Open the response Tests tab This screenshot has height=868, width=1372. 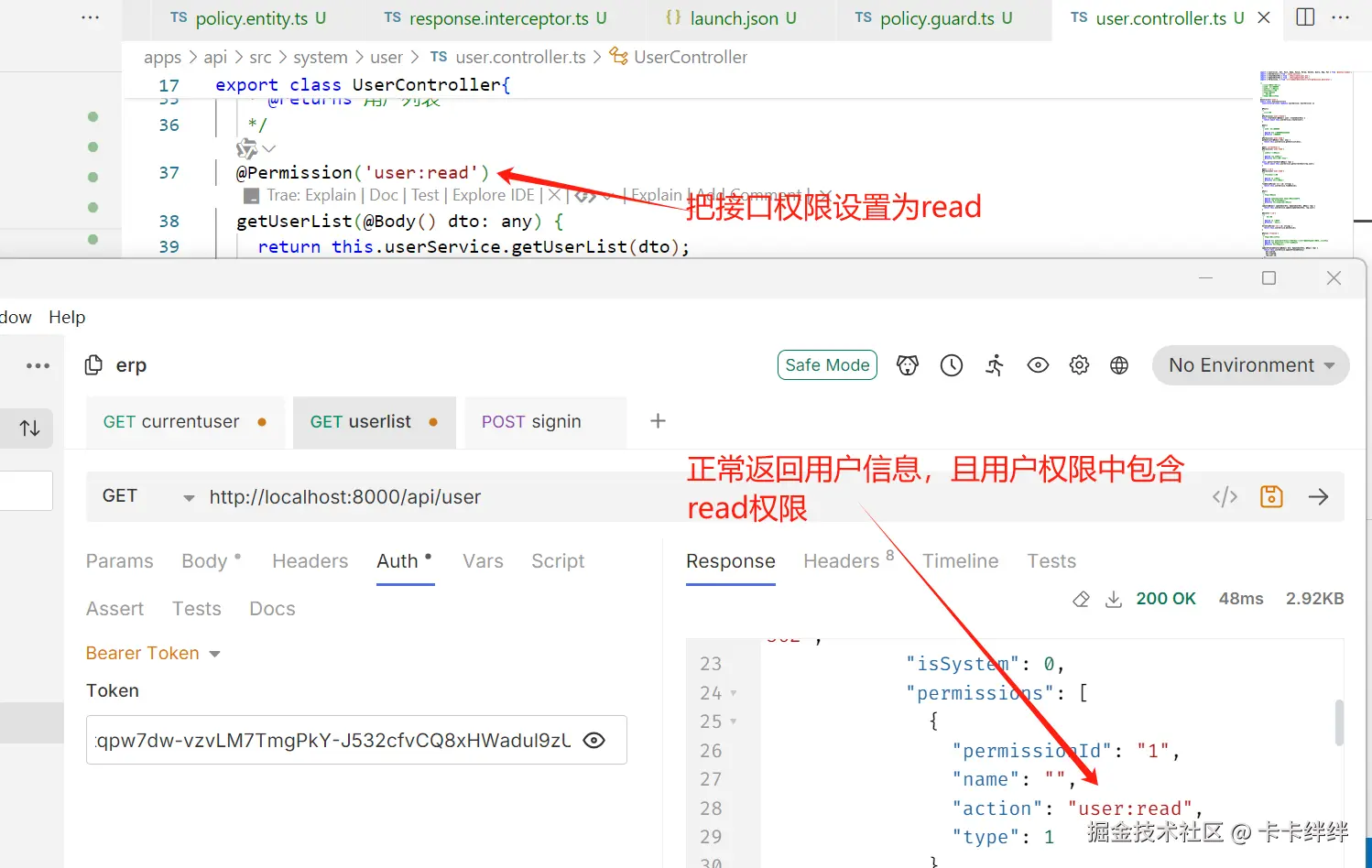click(1051, 561)
